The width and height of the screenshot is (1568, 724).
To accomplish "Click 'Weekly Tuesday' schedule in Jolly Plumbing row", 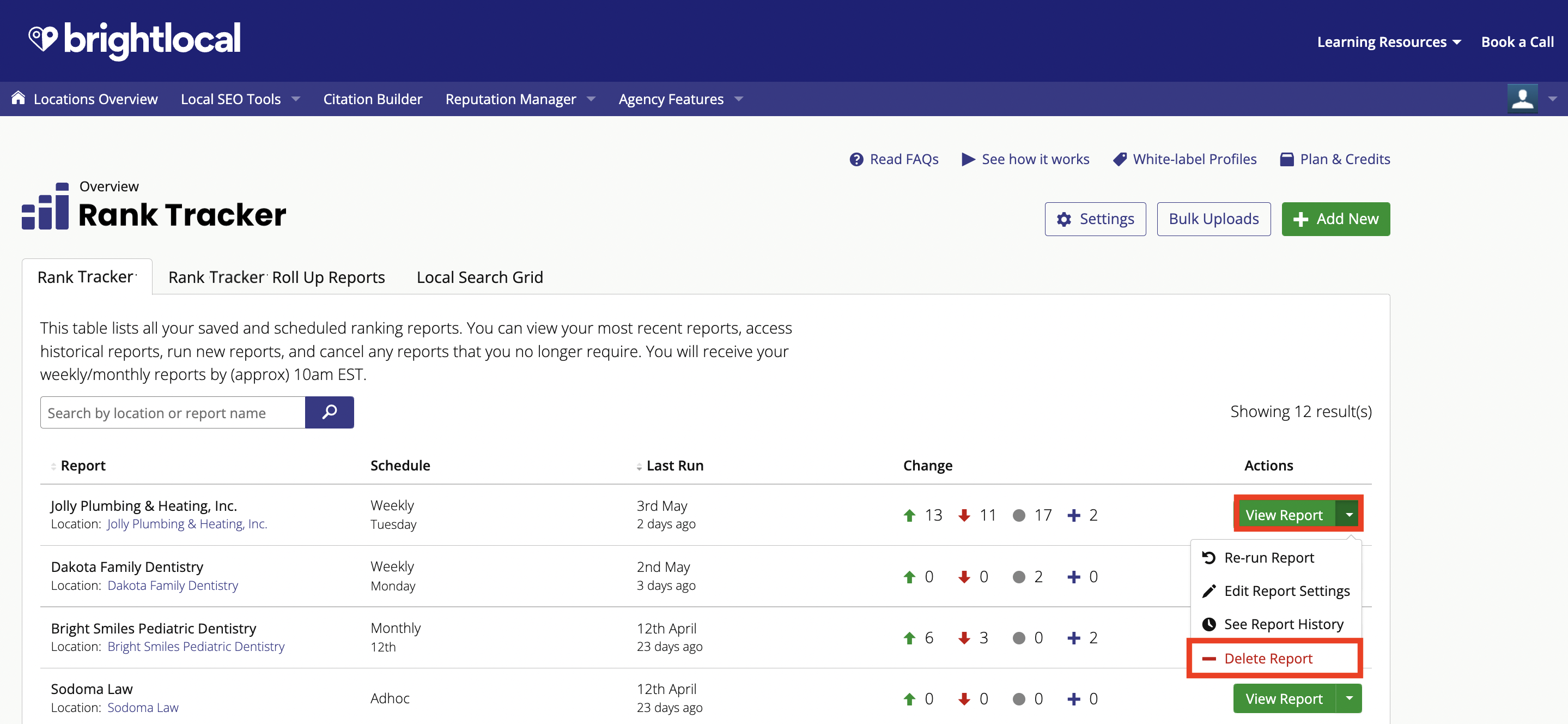I will click(x=393, y=515).
